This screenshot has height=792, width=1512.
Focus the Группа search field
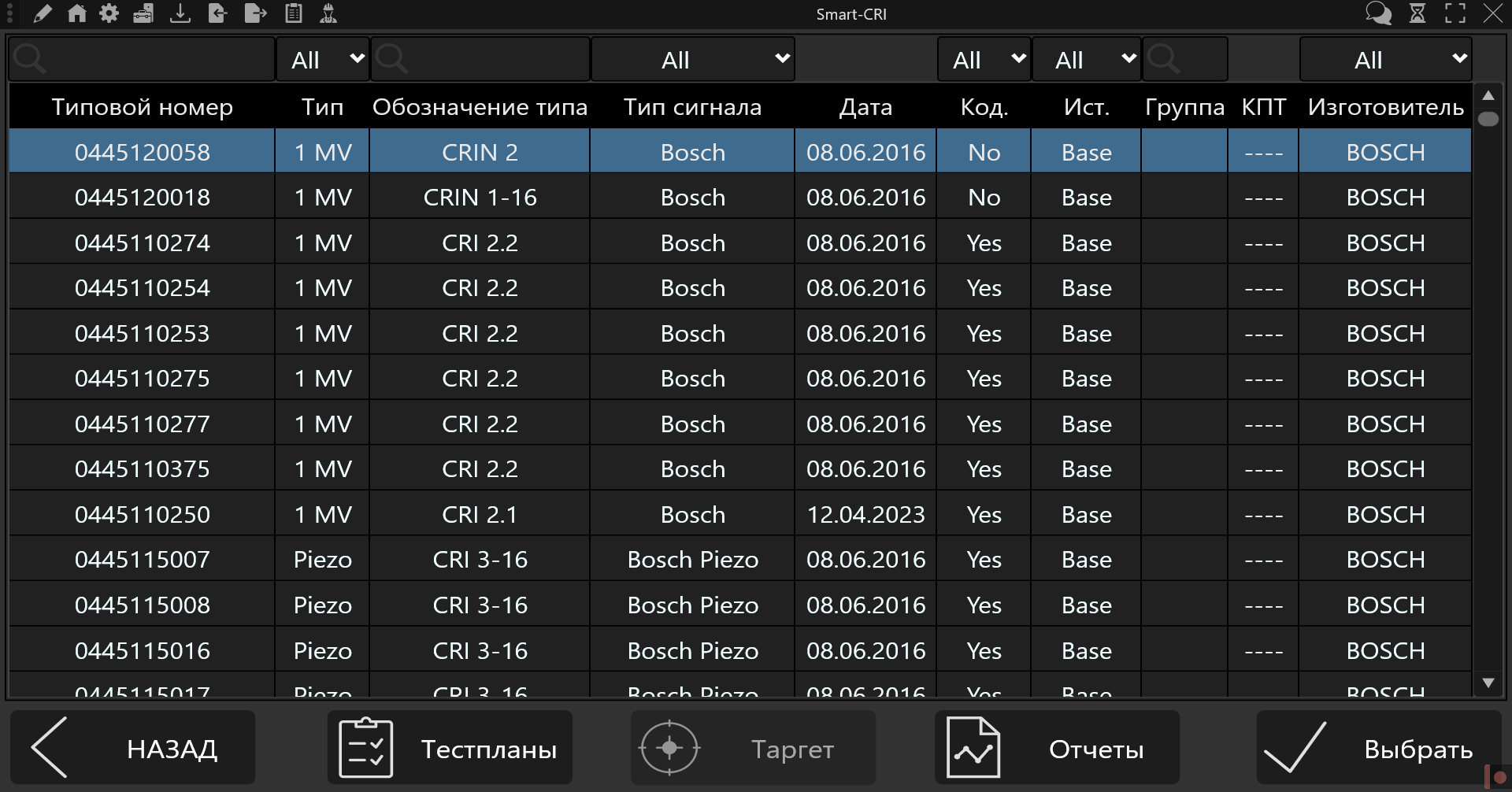pos(1185,60)
